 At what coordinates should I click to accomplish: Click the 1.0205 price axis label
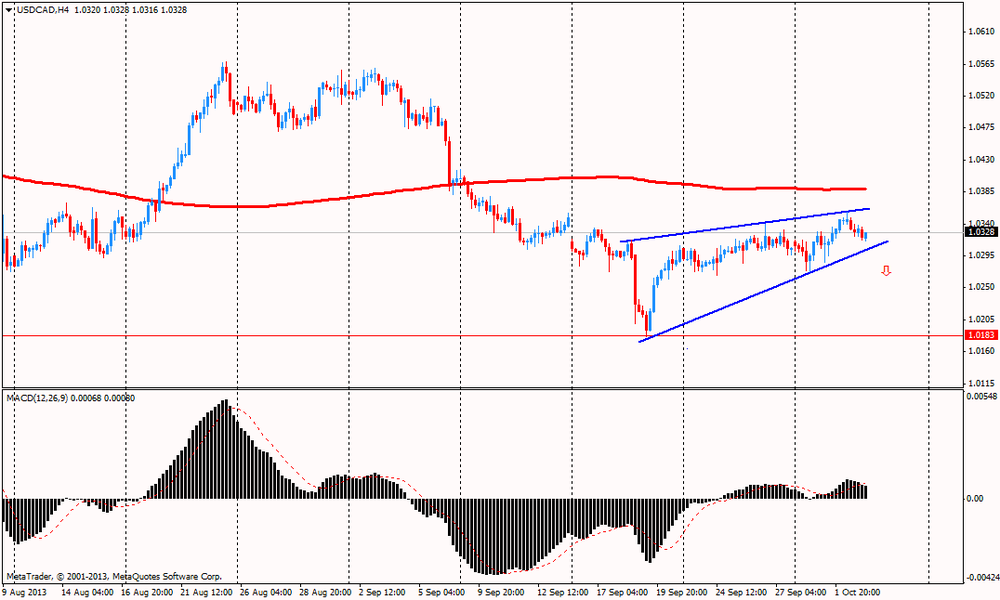click(981, 319)
